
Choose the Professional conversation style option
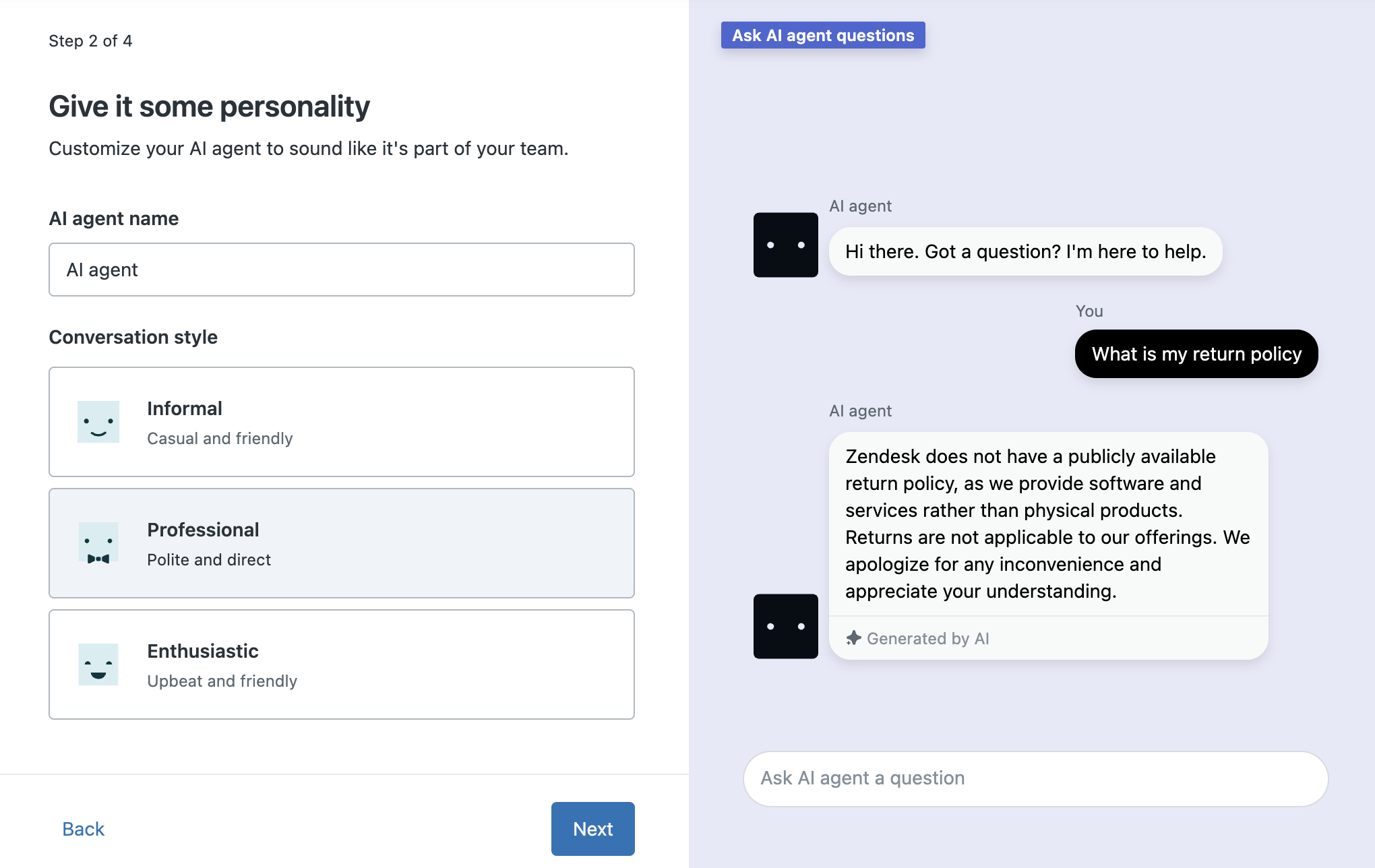(341, 543)
